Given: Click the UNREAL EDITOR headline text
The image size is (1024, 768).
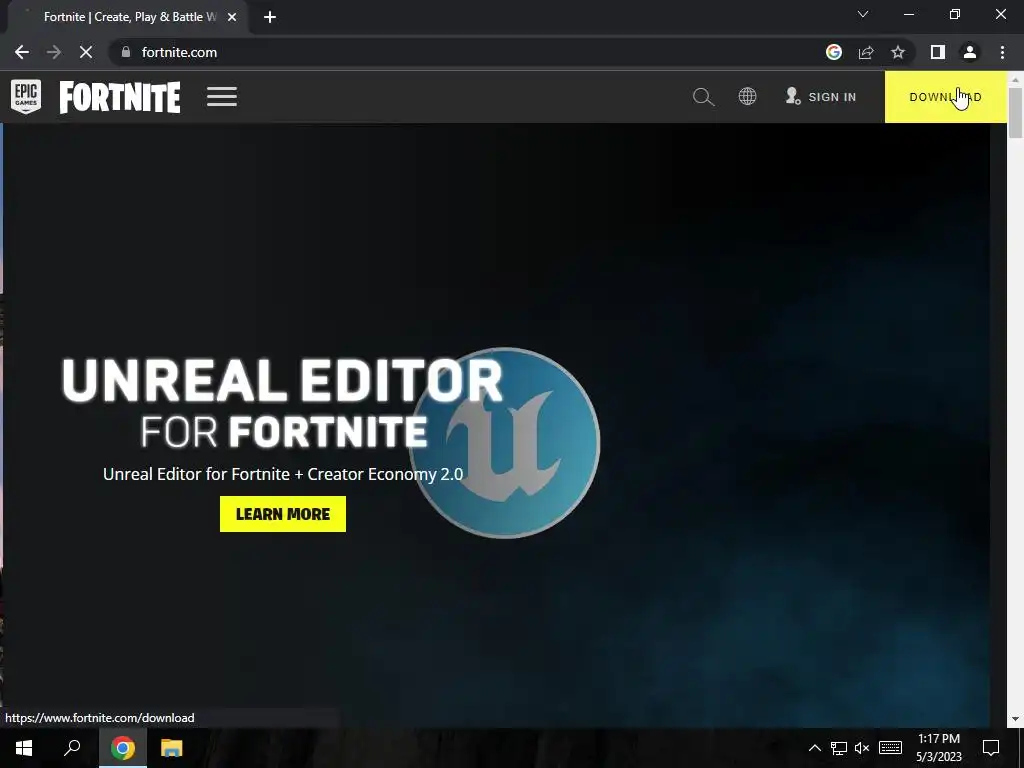Looking at the screenshot, I should (x=282, y=380).
